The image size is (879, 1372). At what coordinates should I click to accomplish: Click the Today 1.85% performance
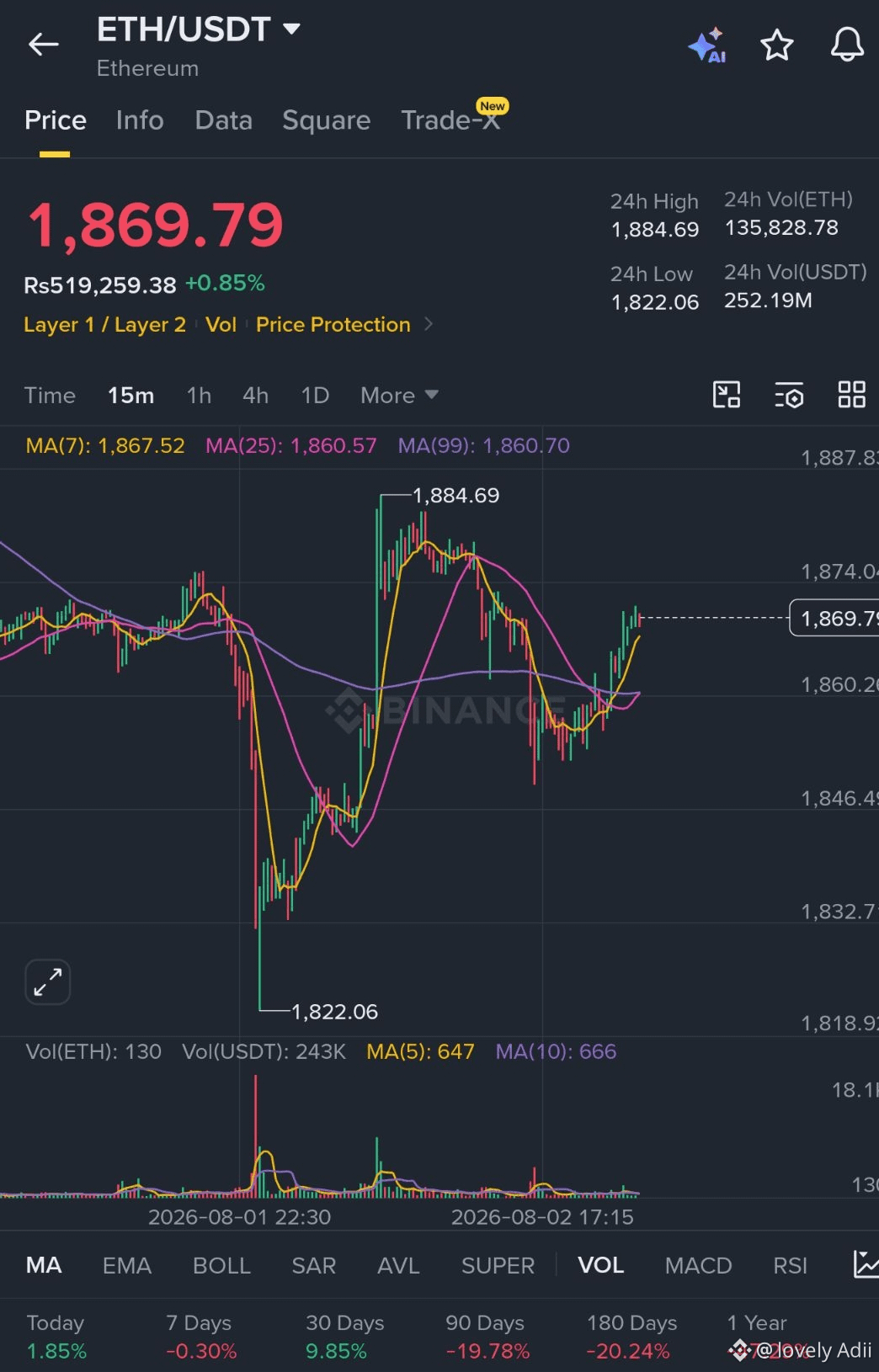(x=56, y=1337)
